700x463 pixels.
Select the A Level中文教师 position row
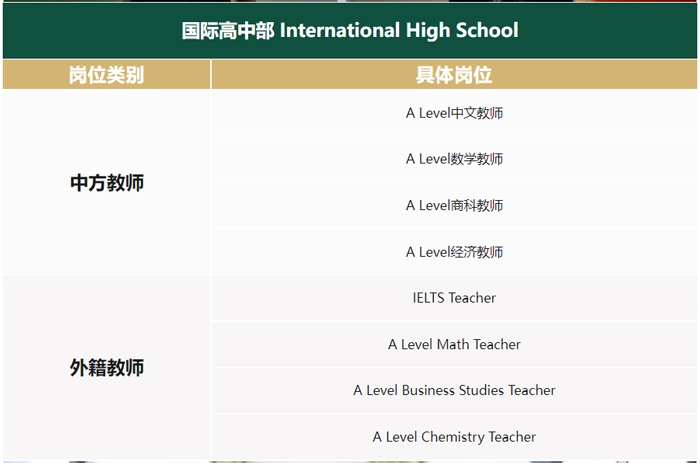pos(454,113)
